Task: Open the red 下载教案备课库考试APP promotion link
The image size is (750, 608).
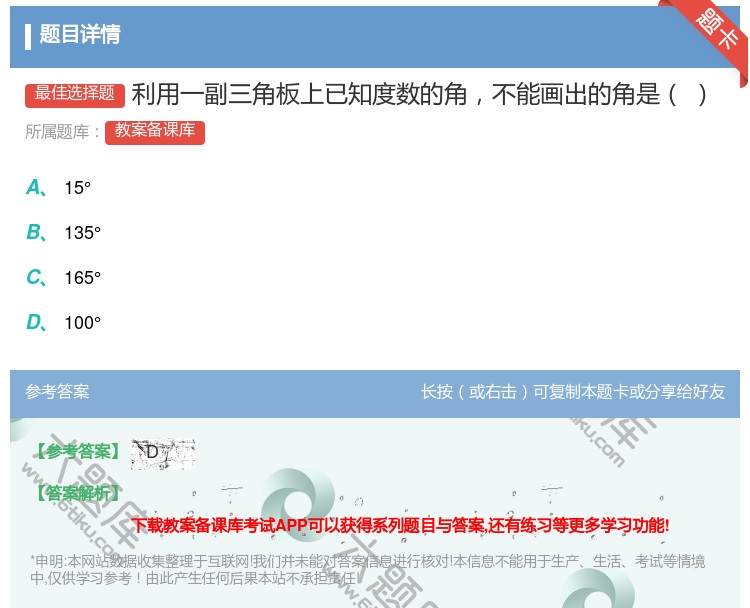Action: pyautogui.click(x=400, y=525)
